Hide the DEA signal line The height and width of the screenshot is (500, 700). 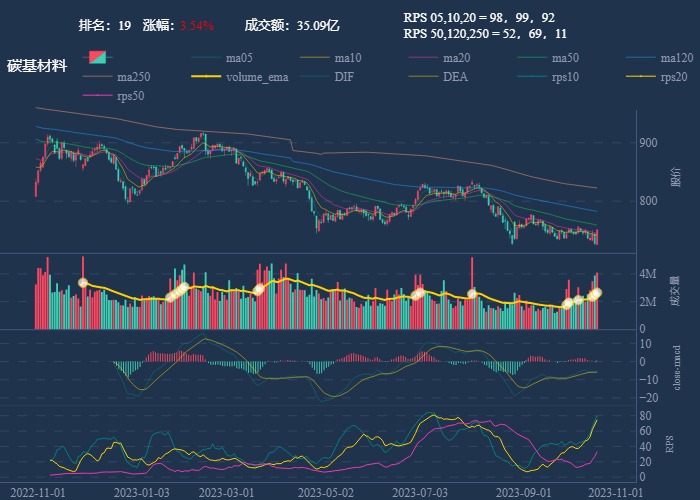[455, 77]
